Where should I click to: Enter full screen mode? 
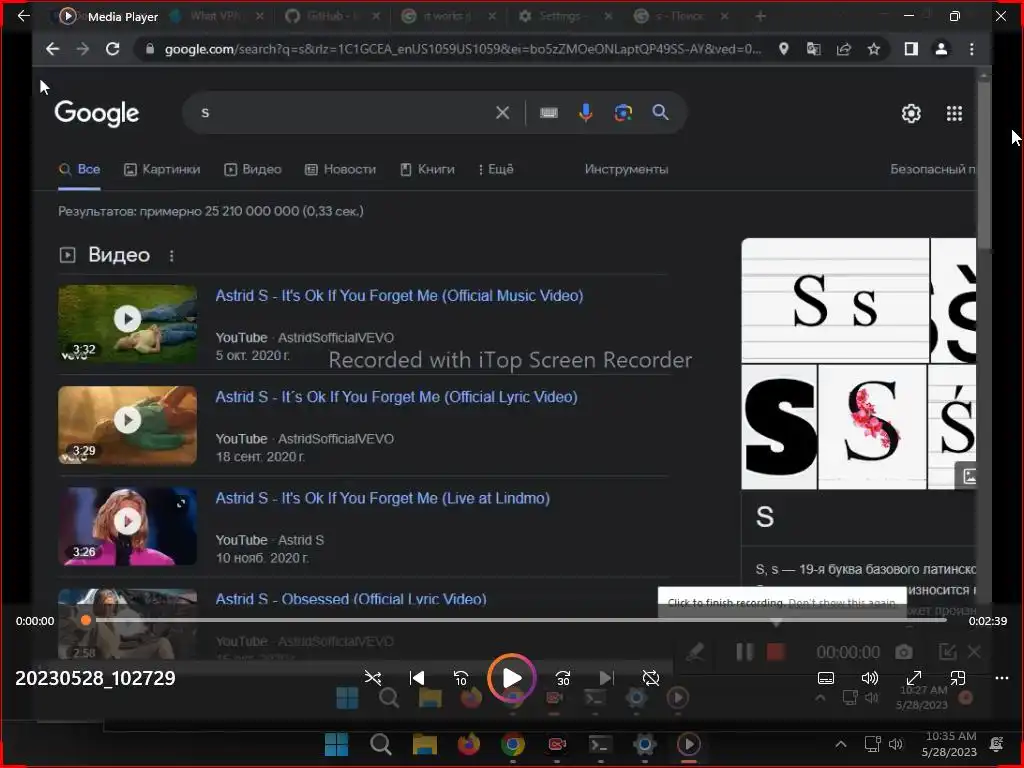tap(914, 678)
